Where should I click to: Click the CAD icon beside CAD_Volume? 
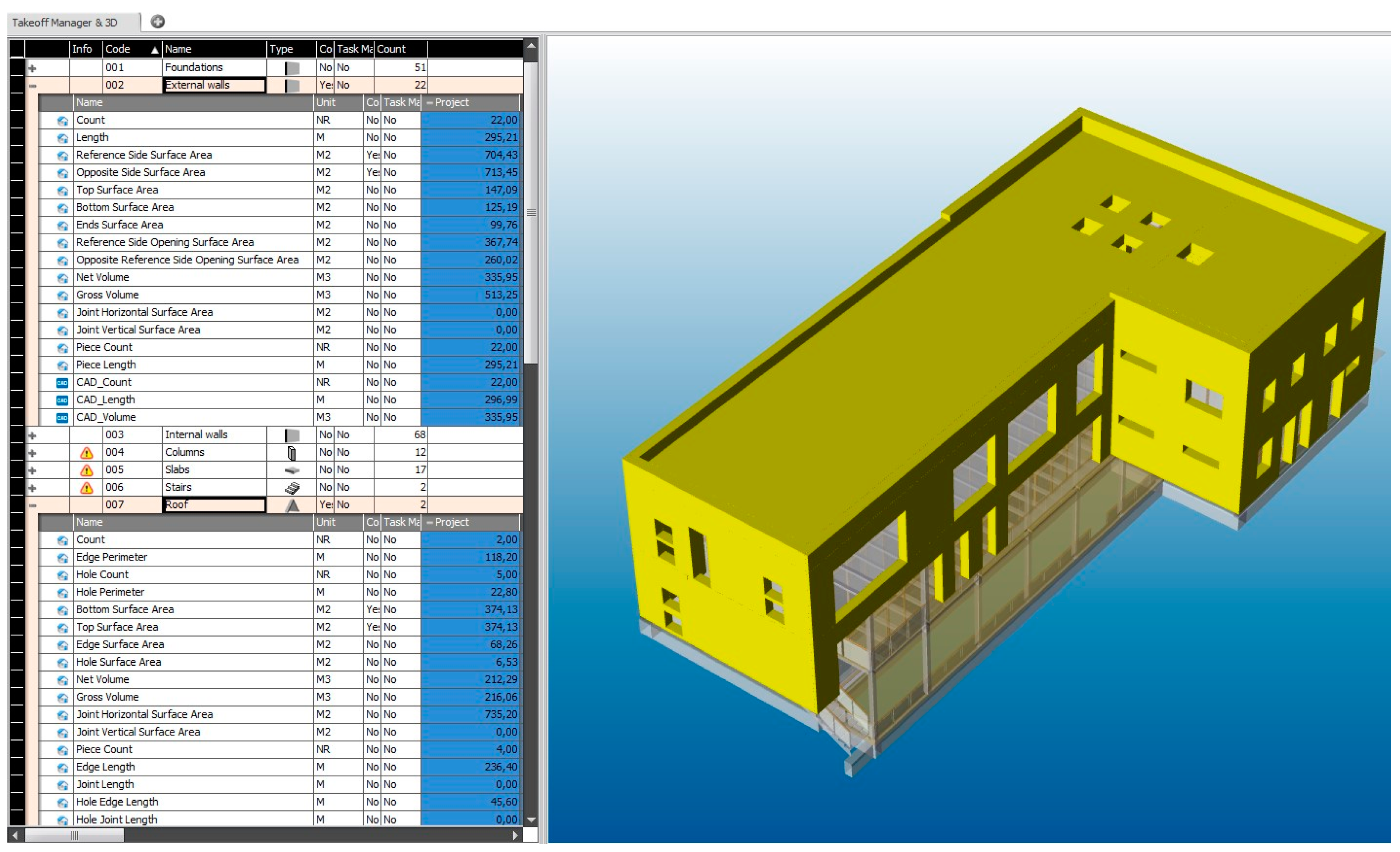[x=62, y=418]
